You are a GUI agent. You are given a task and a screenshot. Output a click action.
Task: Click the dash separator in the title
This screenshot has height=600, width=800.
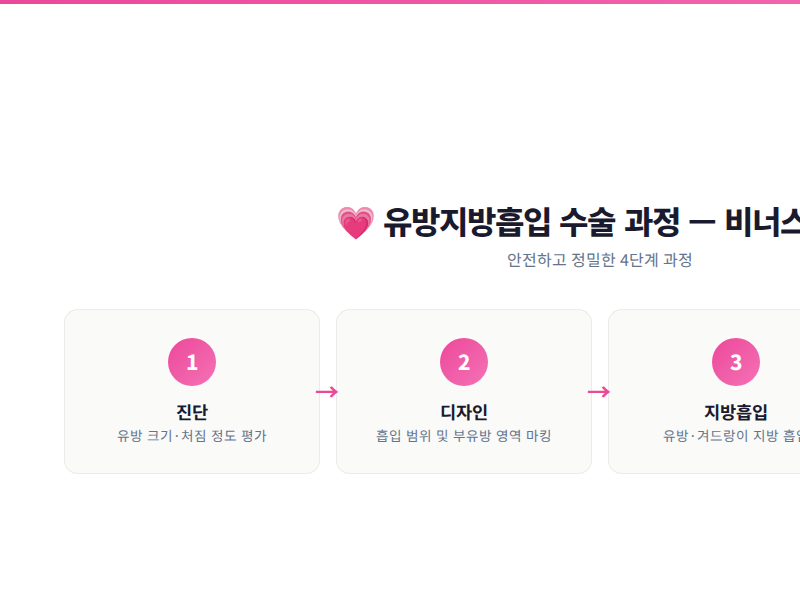[702, 221]
